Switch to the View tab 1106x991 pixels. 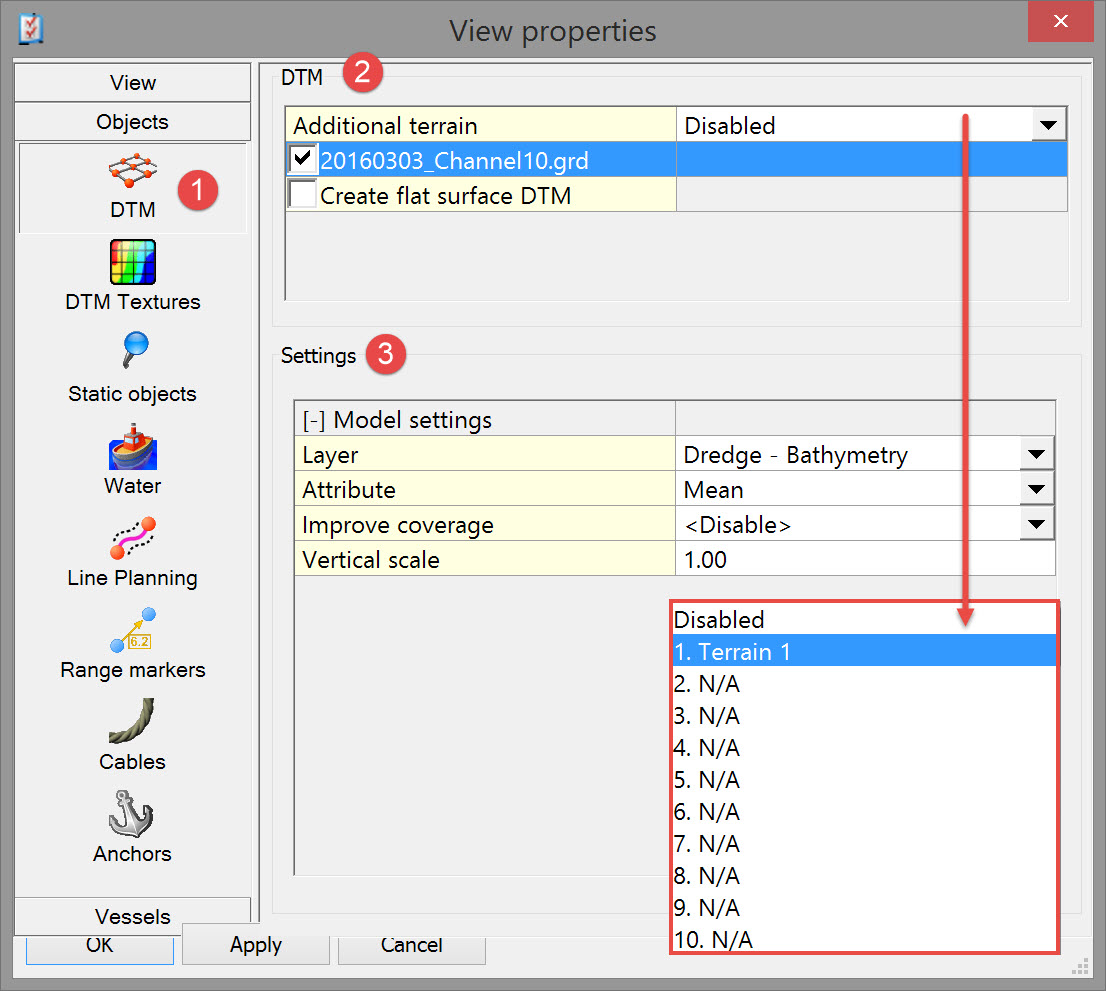pyautogui.click(x=132, y=83)
